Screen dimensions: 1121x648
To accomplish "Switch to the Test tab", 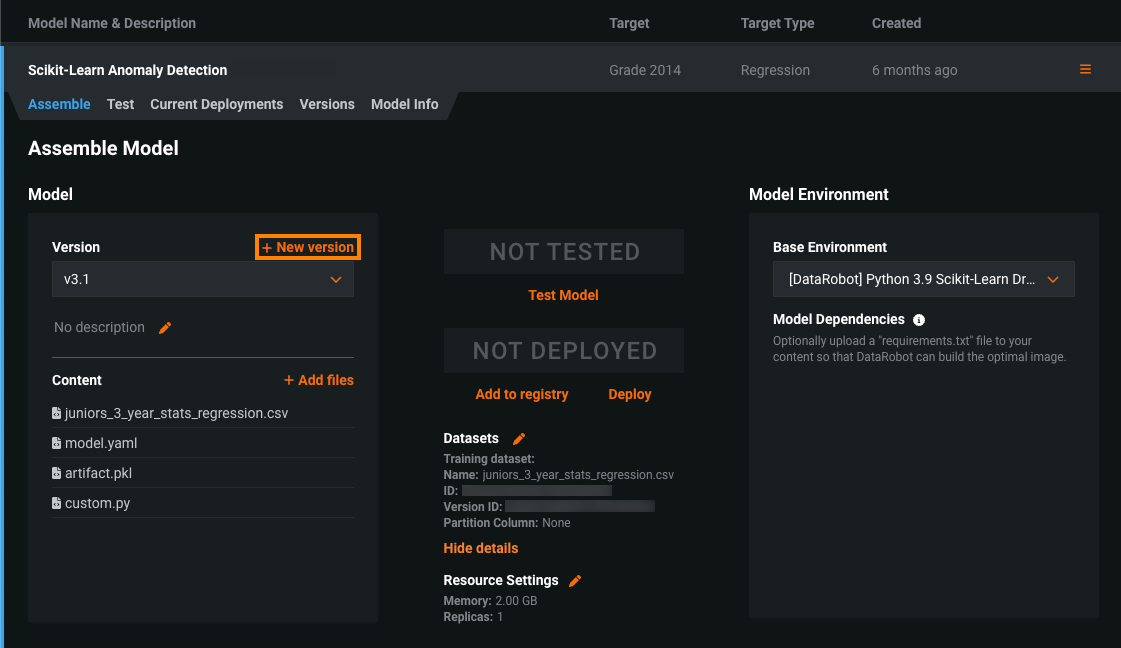I will [120, 104].
